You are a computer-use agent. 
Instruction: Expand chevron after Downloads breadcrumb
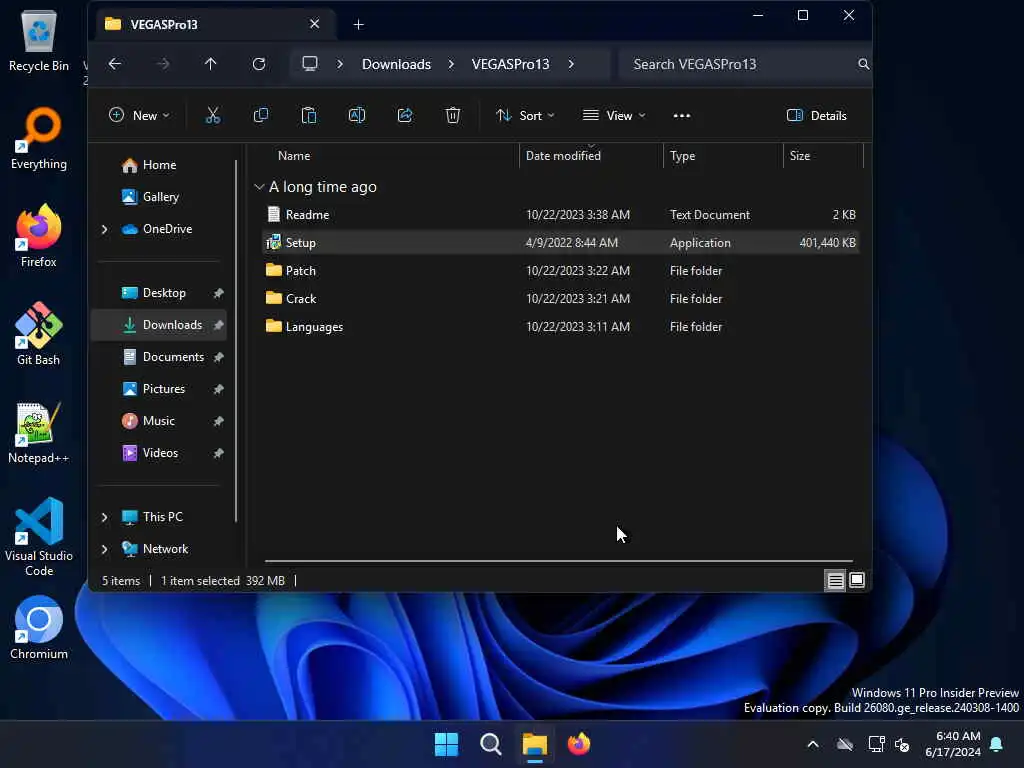(451, 64)
